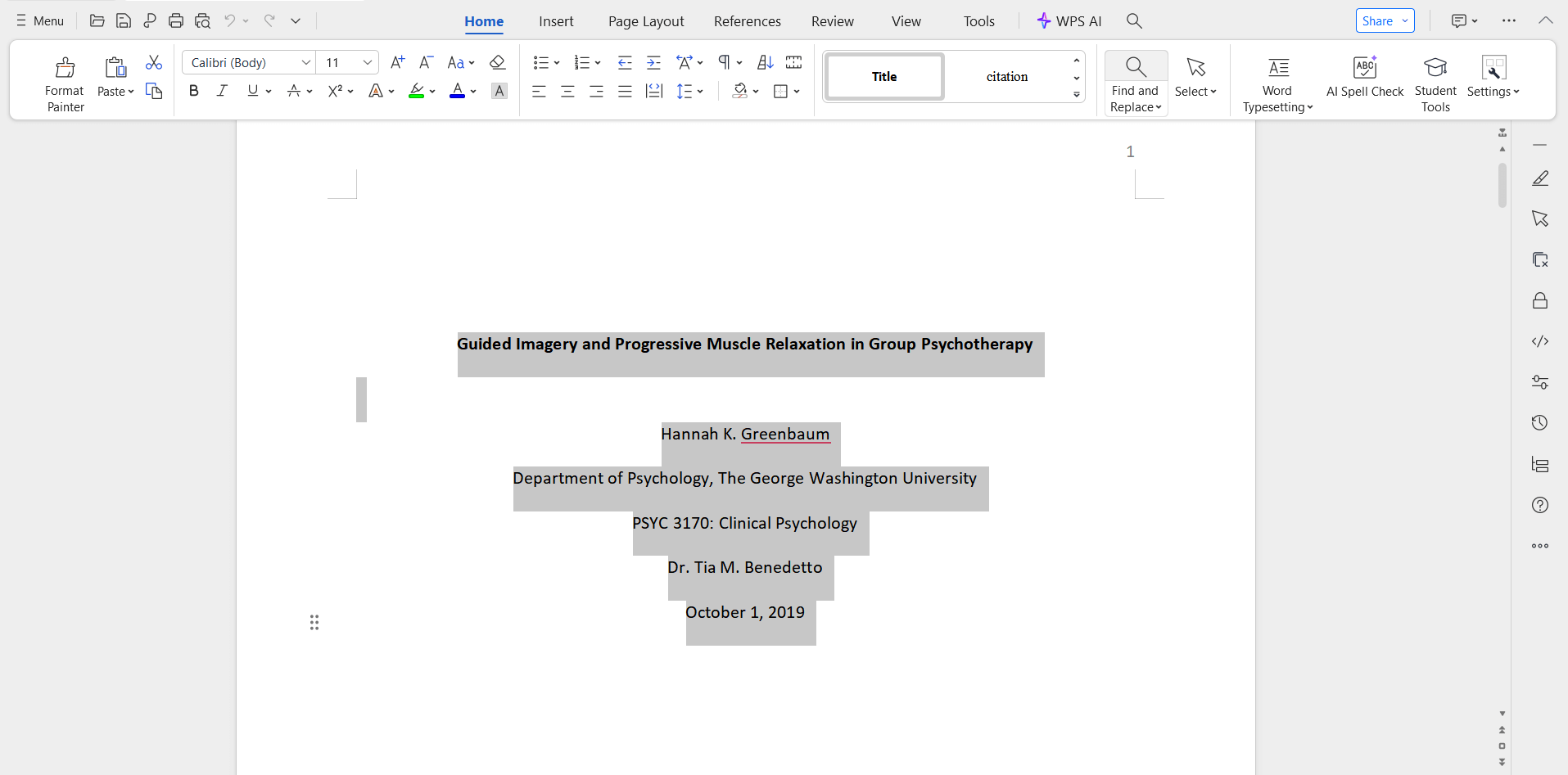Open the edit history icon on right sidebar
Screen dimensions: 1568x775
[1540, 422]
